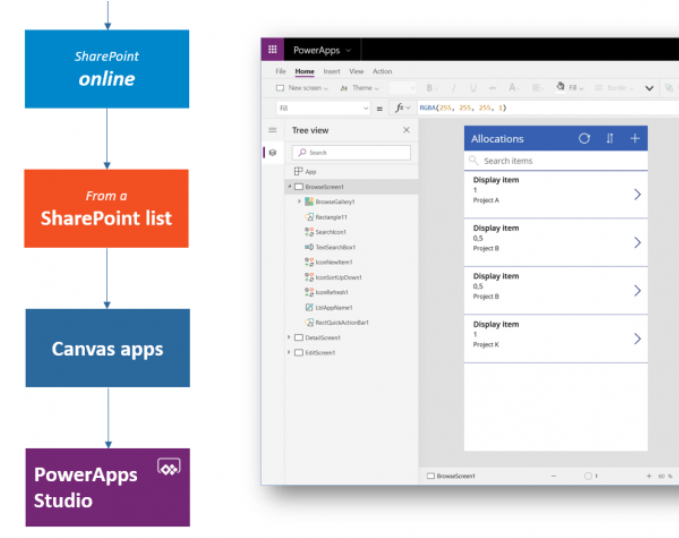Viewport: 679px width, 538px height.
Task: Refresh the Allocations list
Action: click(x=584, y=139)
